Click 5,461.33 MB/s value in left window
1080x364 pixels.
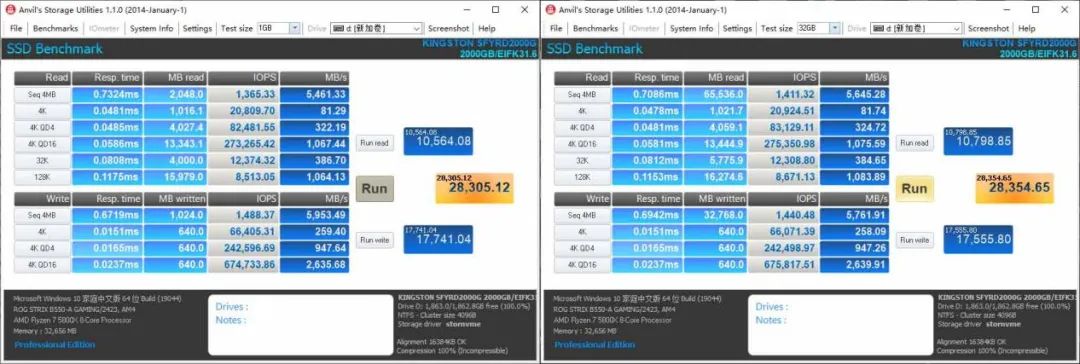click(x=314, y=94)
